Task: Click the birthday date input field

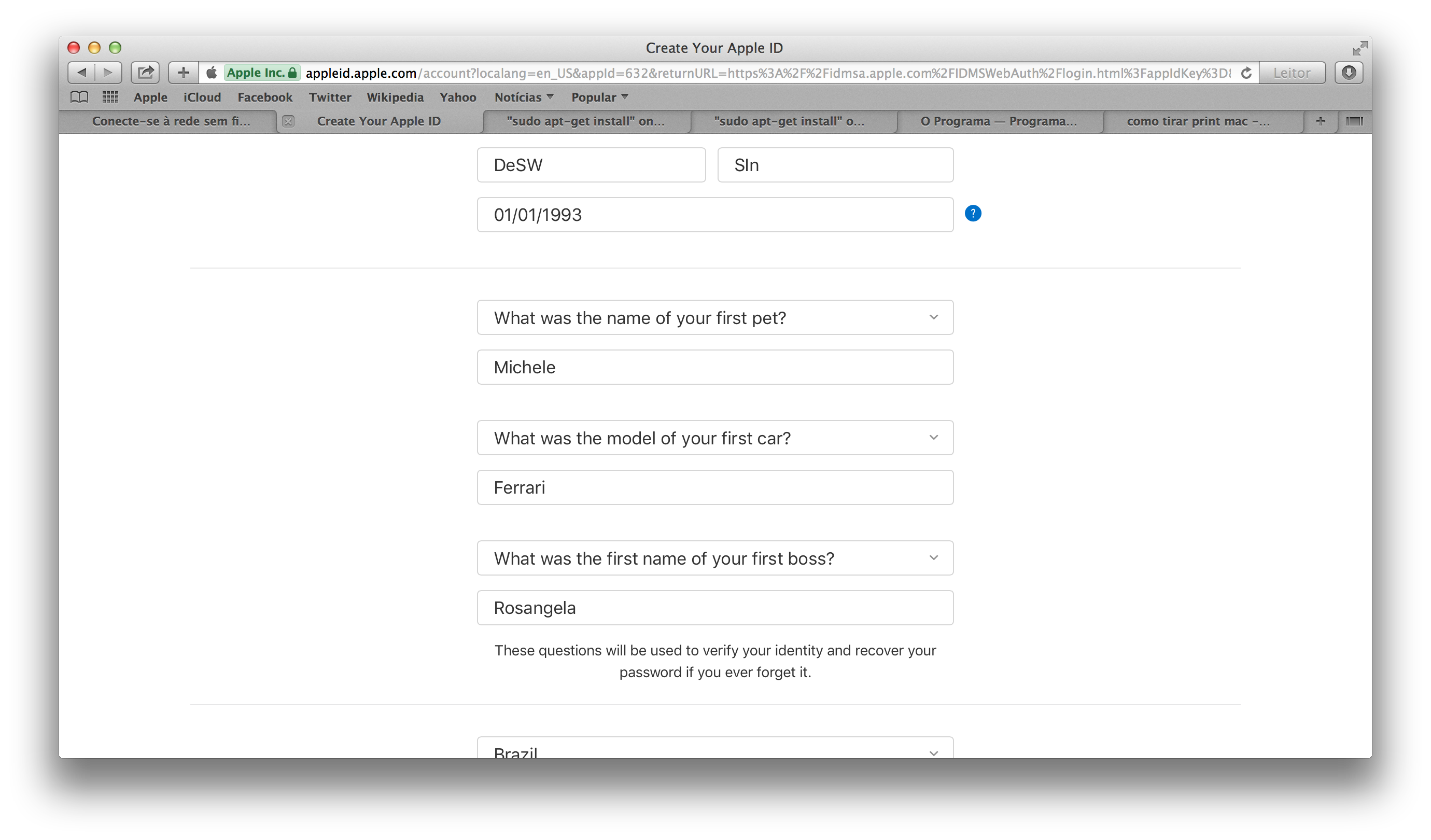Action: click(714, 215)
